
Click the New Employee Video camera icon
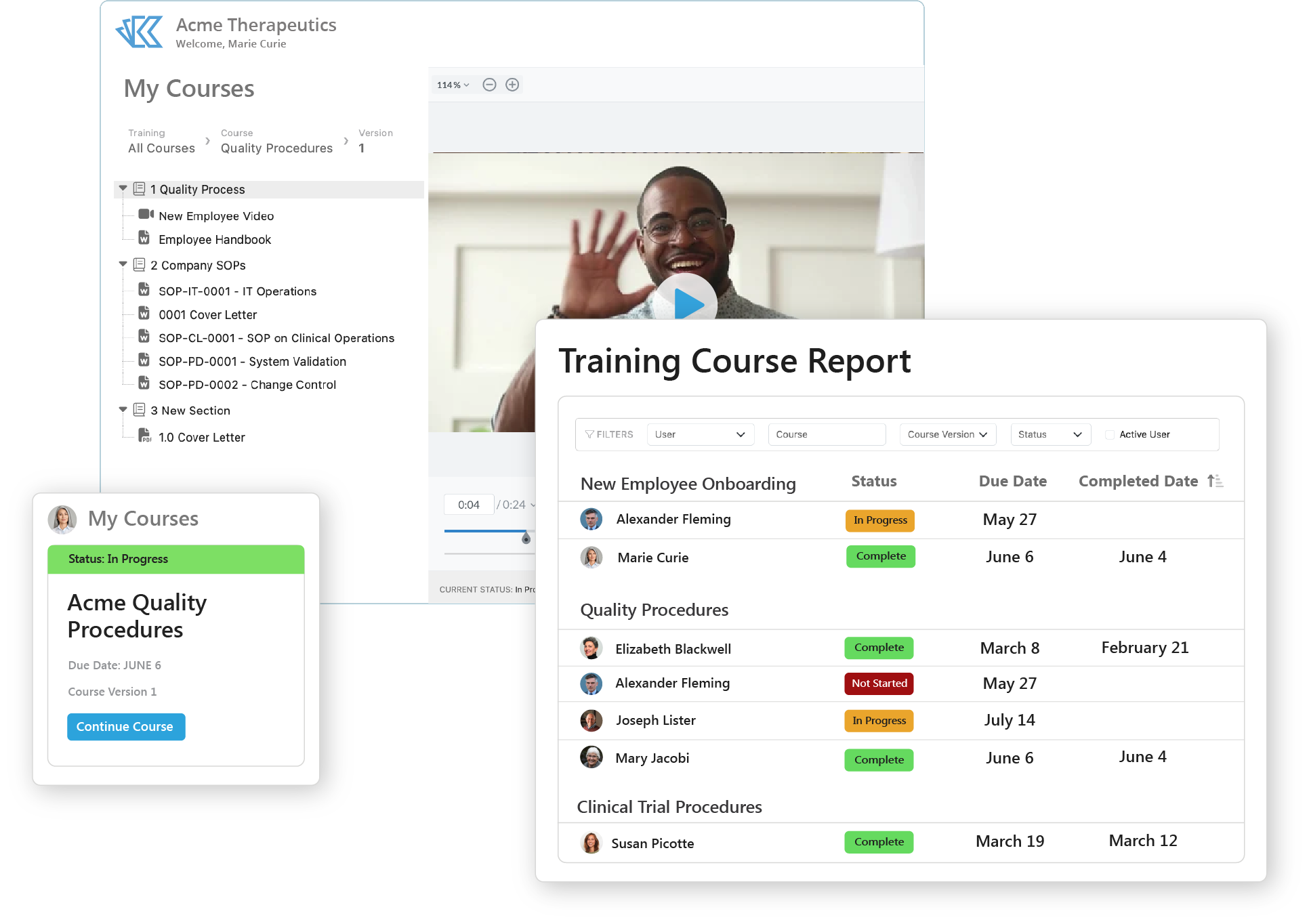[146, 215]
